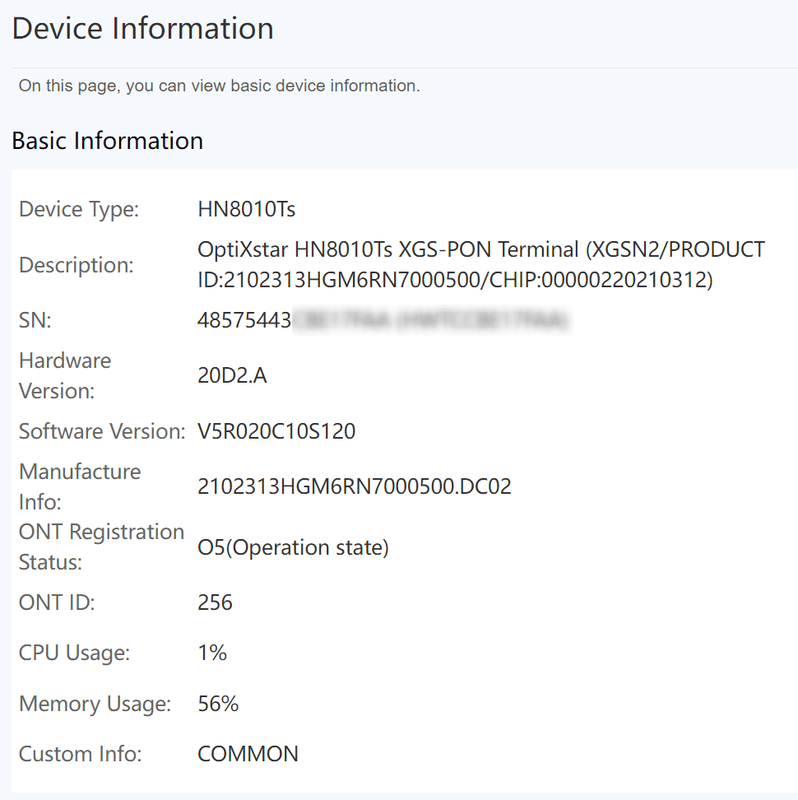
Task: Click the page description sentence
Action: point(219,86)
